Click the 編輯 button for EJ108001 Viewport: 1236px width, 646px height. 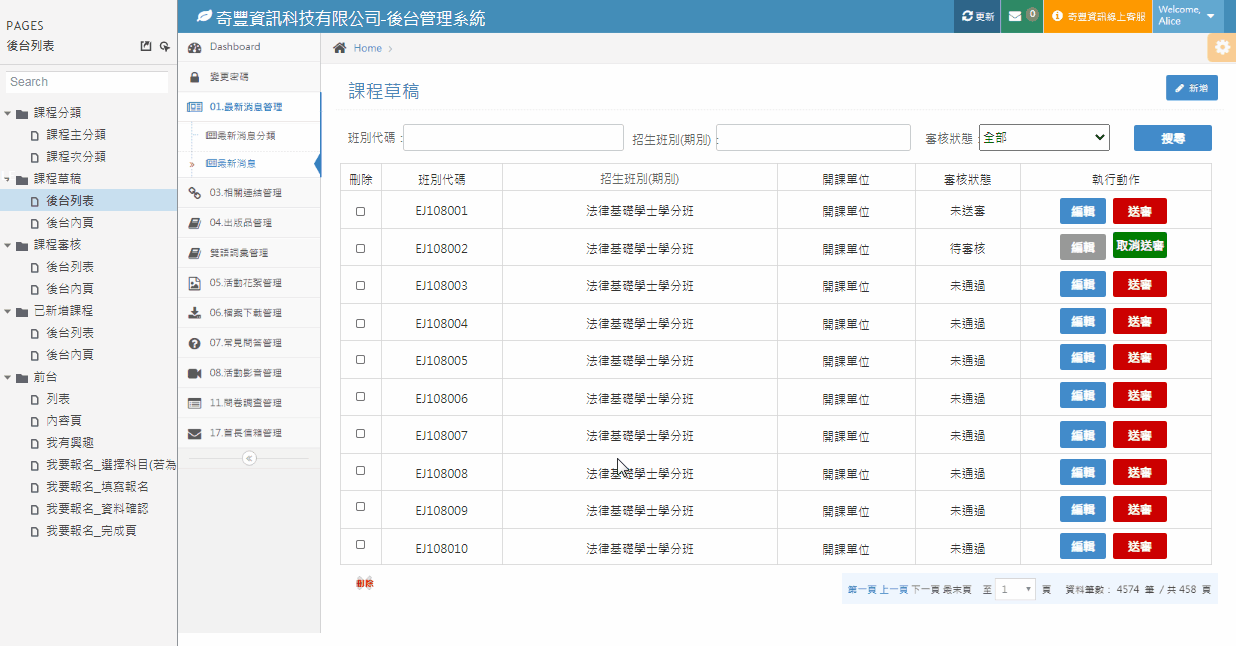1083,211
